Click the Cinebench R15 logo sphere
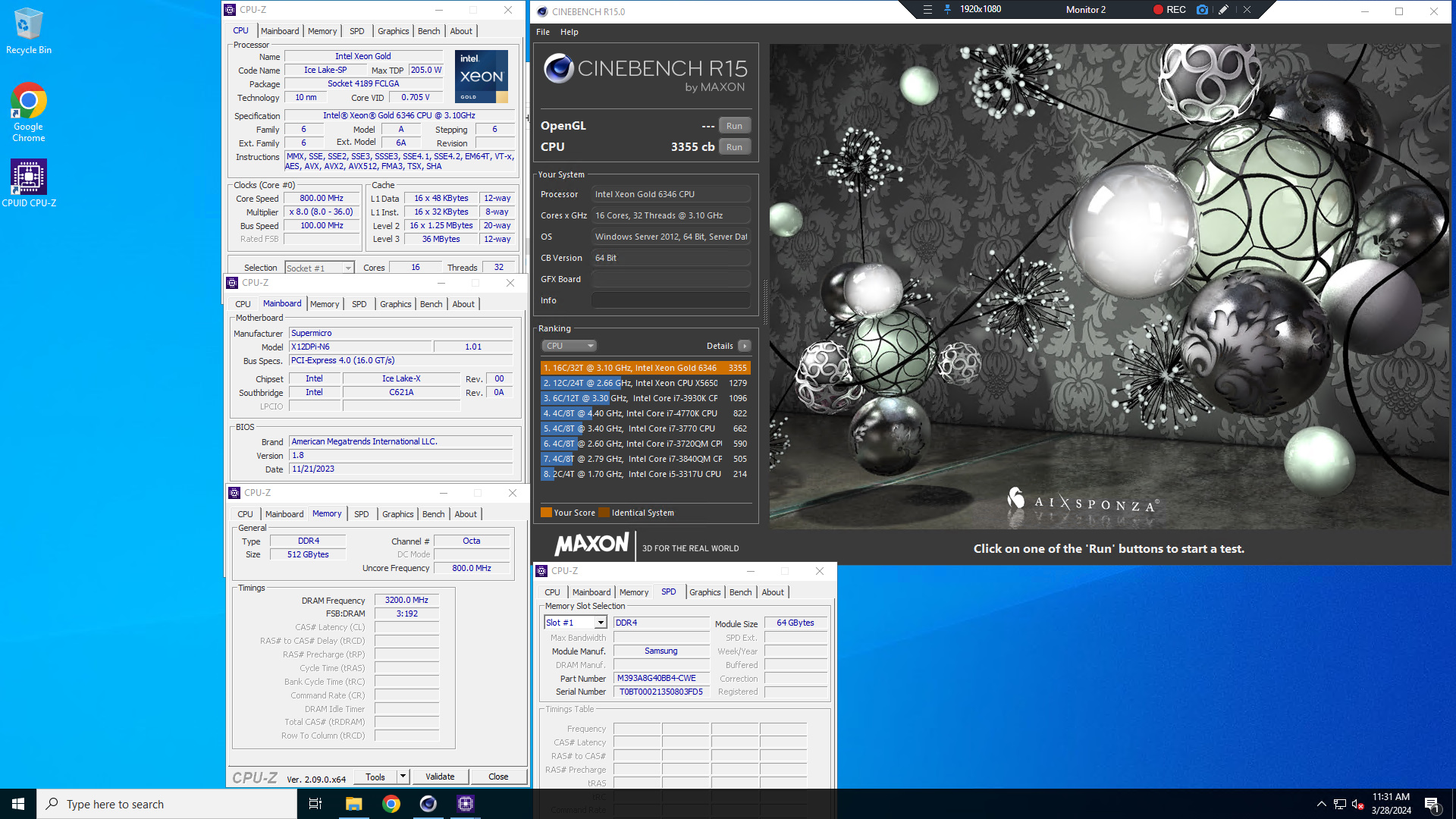 click(x=559, y=68)
